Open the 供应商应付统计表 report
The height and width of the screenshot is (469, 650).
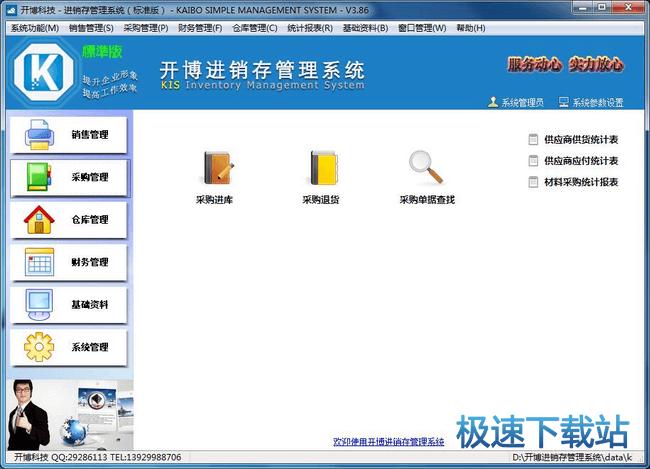coord(579,161)
